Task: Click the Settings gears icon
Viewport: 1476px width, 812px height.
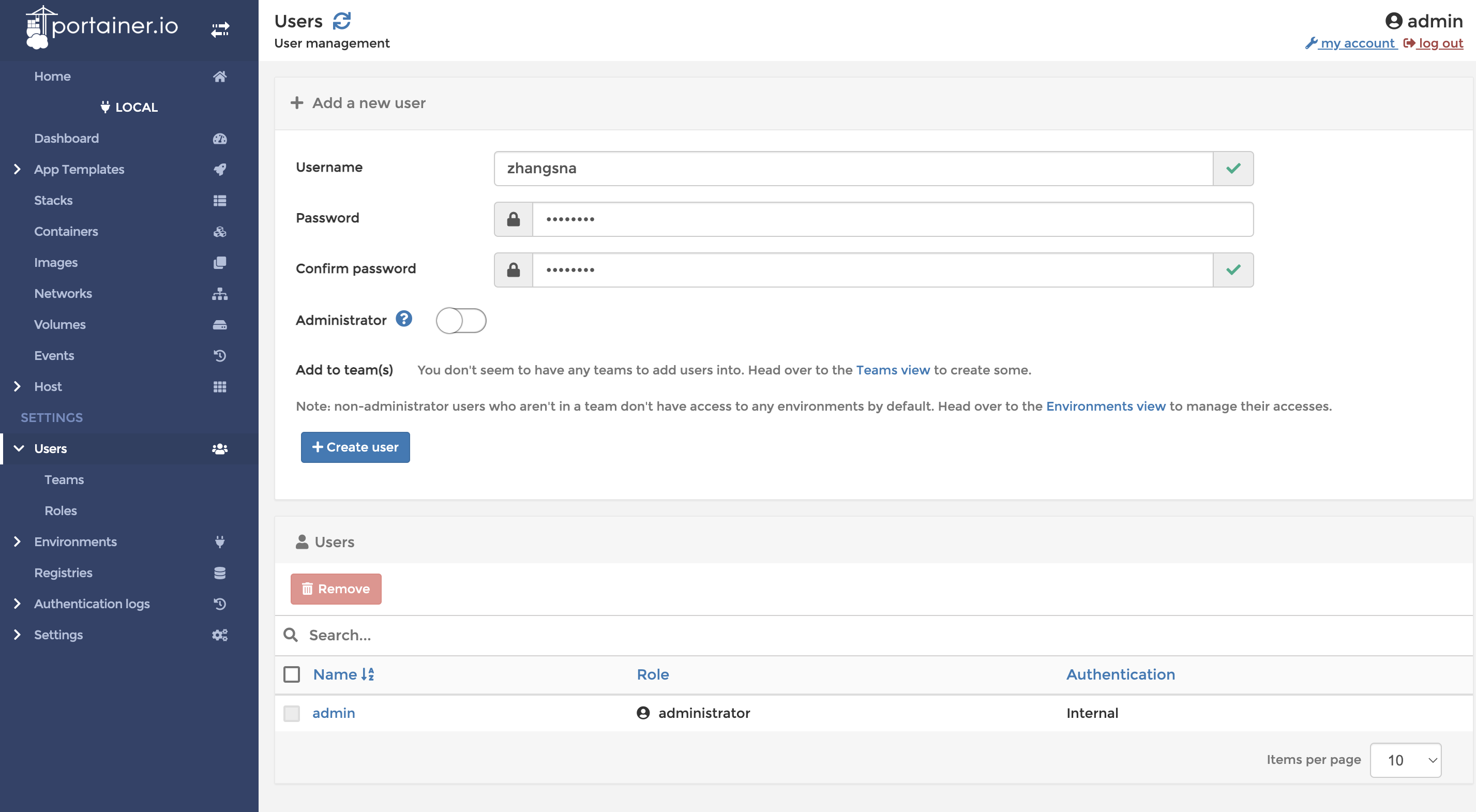Action: pos(219,635)
